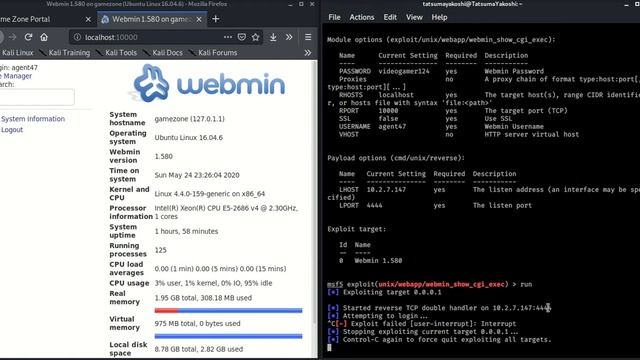Open the Edit menu in terminal
The image size is (640, 360).
(390, 17)
